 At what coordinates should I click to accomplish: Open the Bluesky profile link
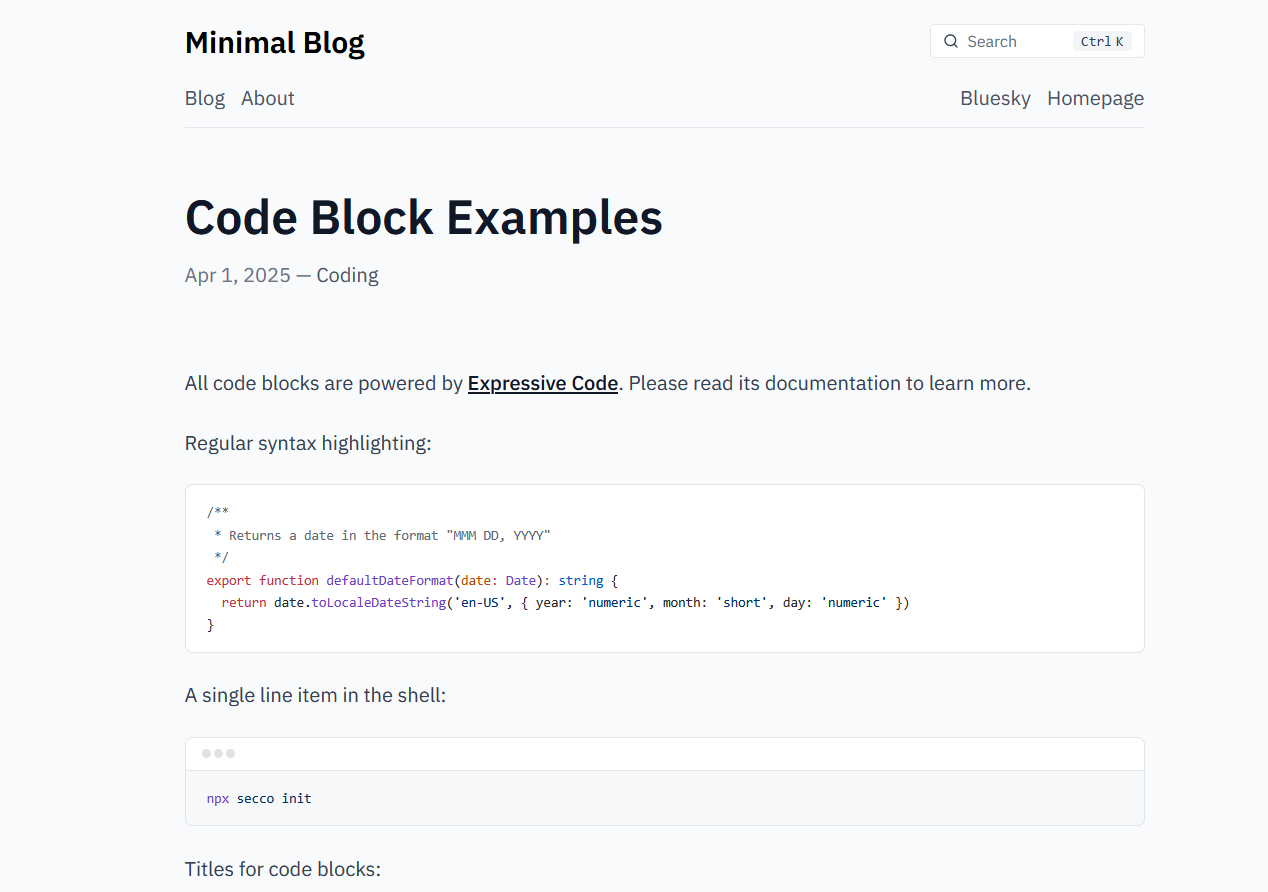994,98
